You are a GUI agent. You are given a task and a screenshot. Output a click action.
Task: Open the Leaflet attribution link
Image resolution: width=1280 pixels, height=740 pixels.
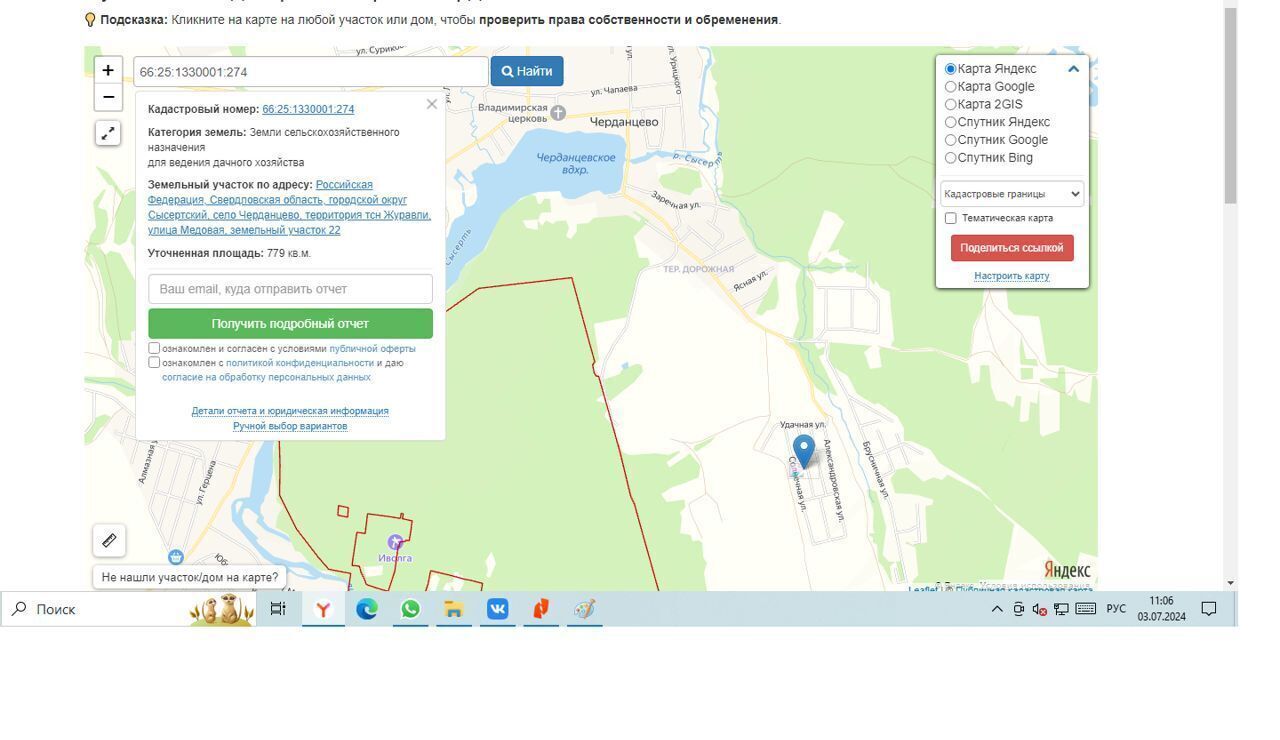(x=922, y=589)
